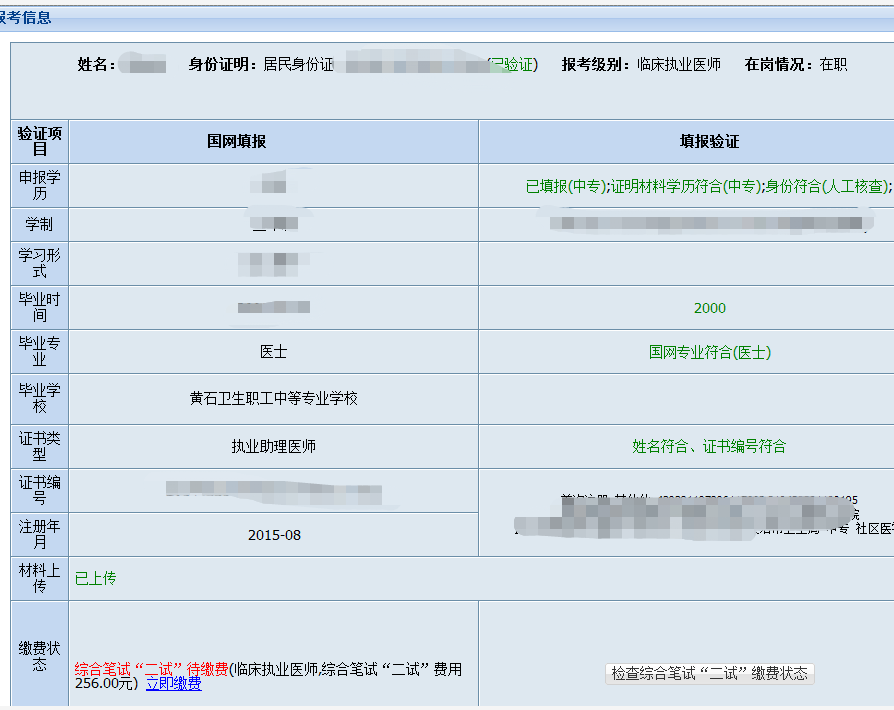The image size is (894, 710).
Task: Select the 学习形式 row label
Action: tap(39, 264)
